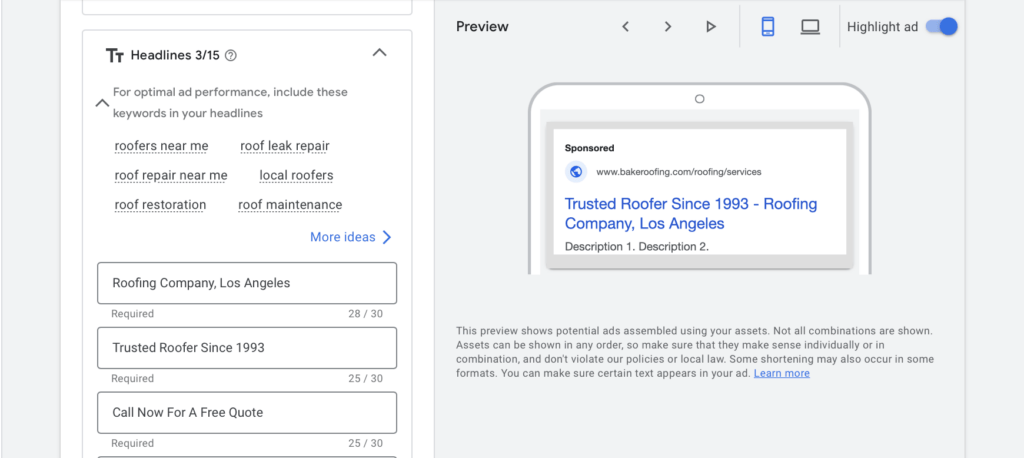Choose the 'local roofers' keyword suggestion
The image size is (1024, 458).
(x=296, y=175)
